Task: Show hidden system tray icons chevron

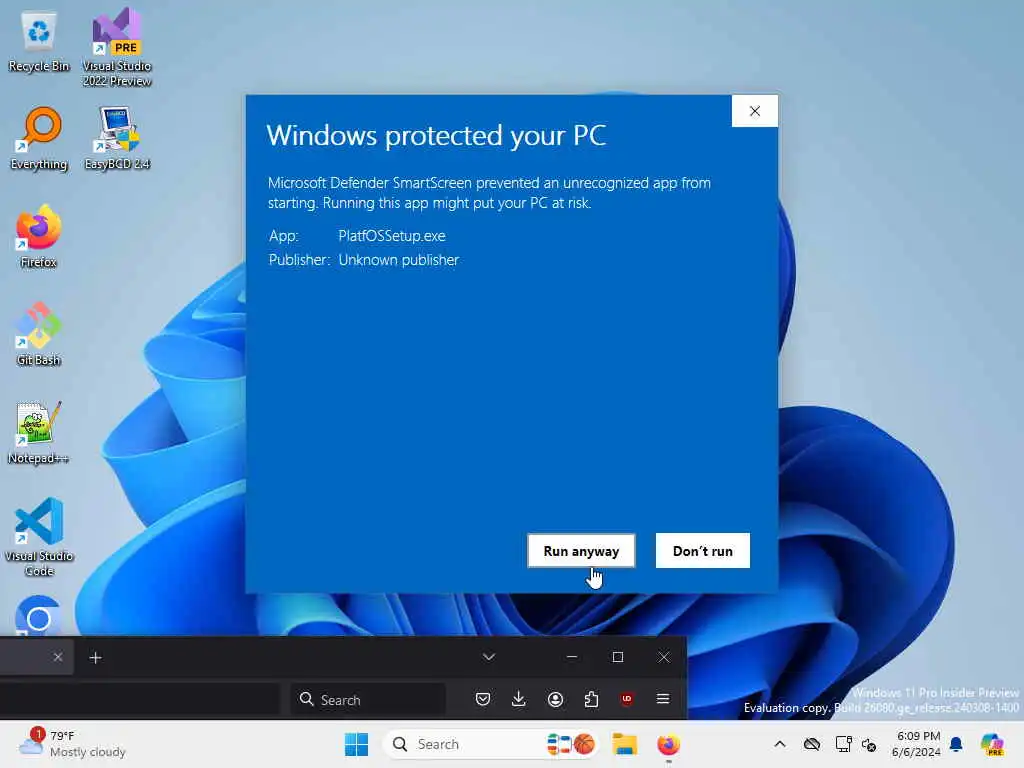Action: [x=780, y=744]
